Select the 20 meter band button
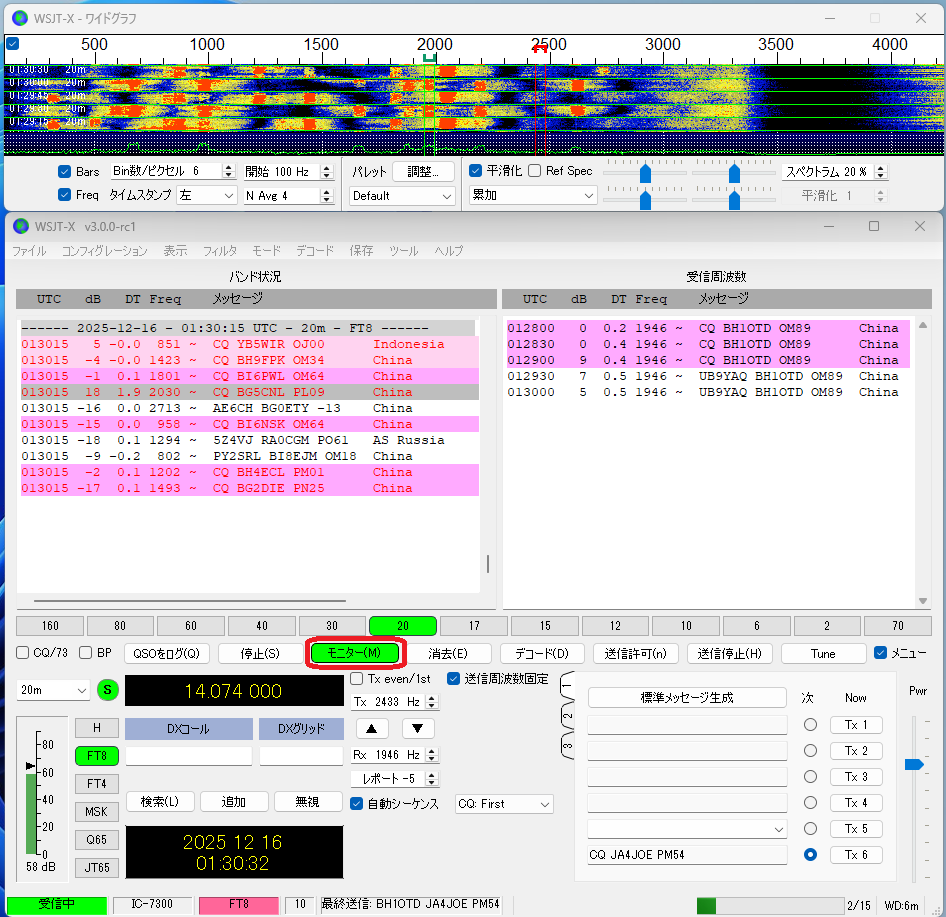The width and height of the screenshot is (946, 917). click(x=402, y=626)
